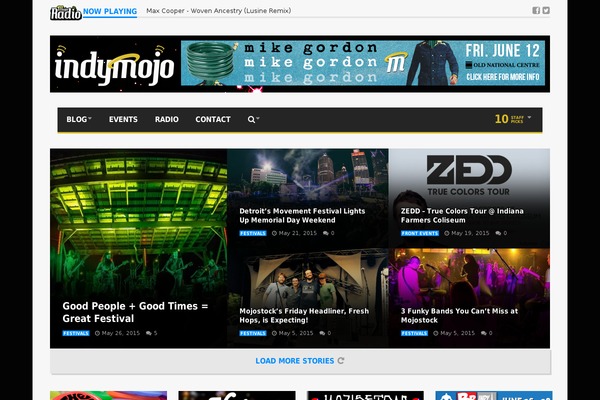This screenshot has width=600, height=400.
Task: Click the date May 5, 2015 on Fresh Hops article
Action: (296, 333)
